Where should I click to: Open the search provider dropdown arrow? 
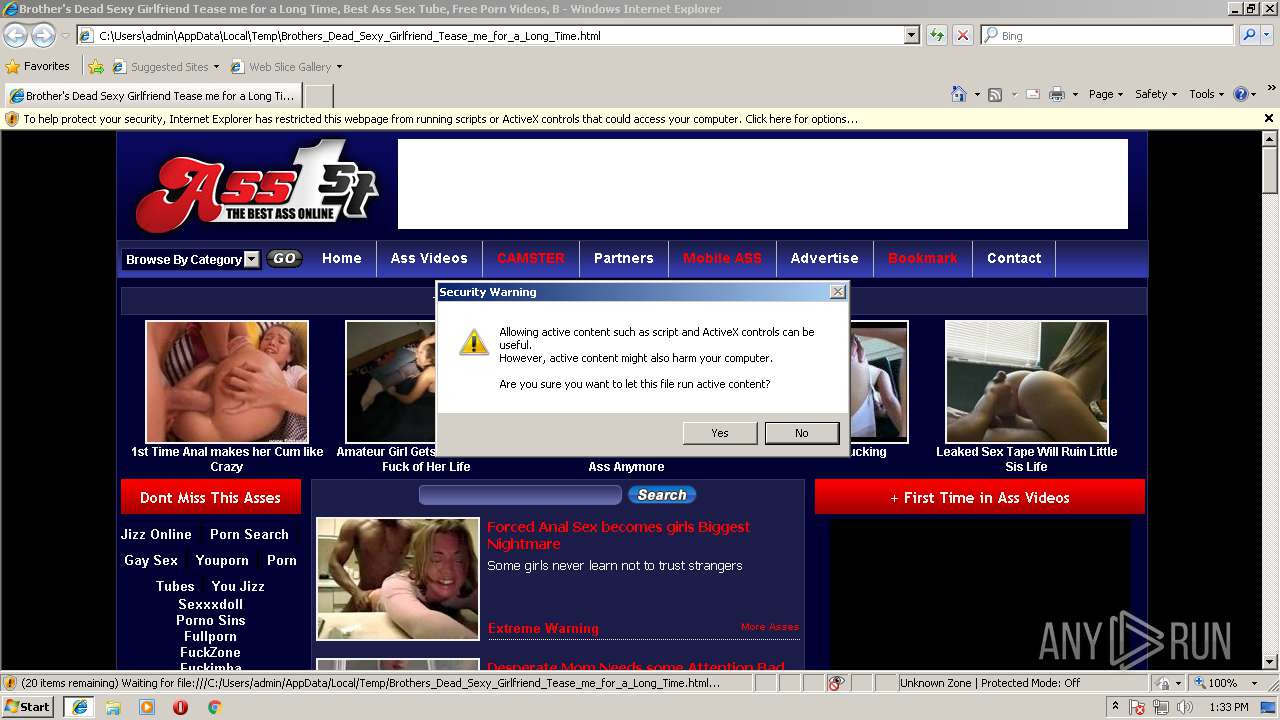1268,35
